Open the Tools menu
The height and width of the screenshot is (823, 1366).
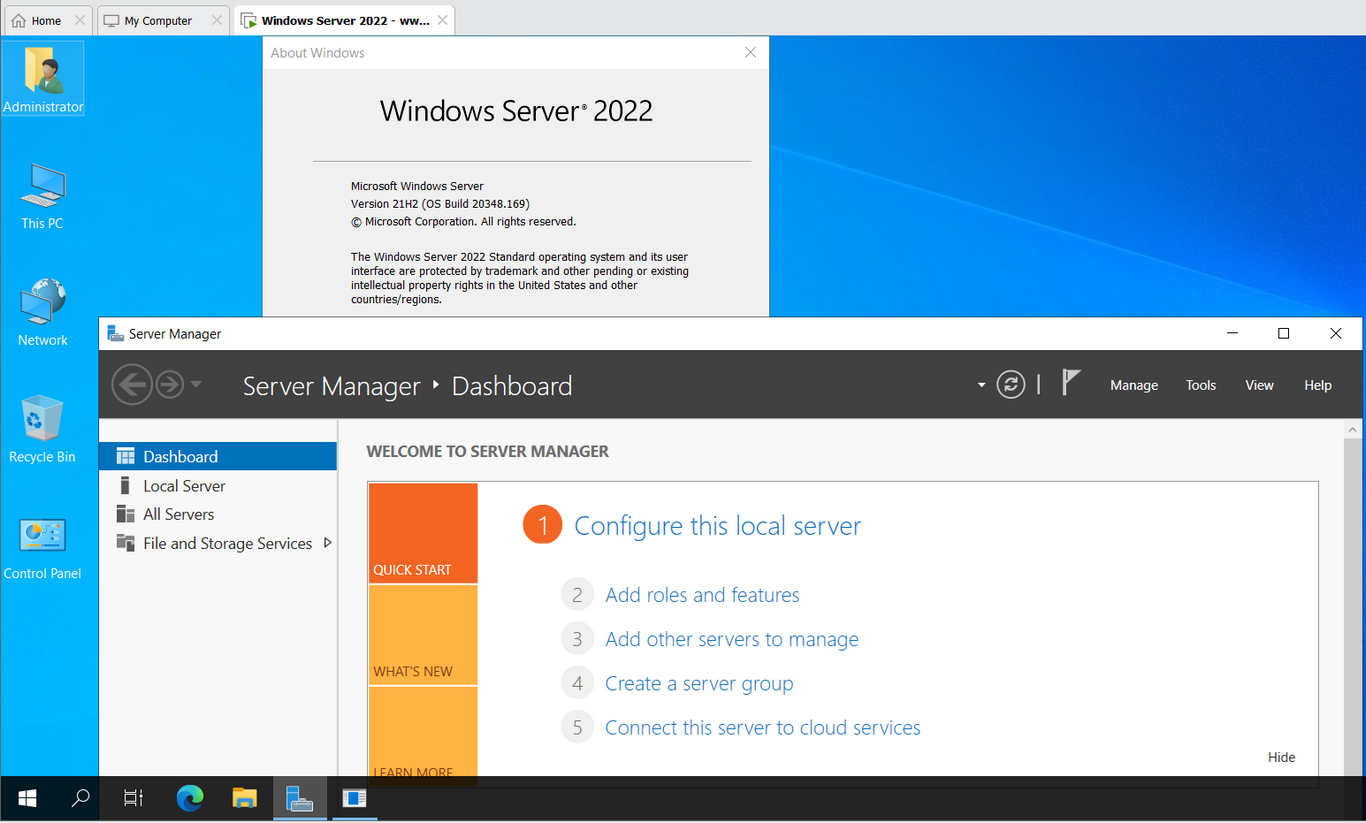(1200, 384)
